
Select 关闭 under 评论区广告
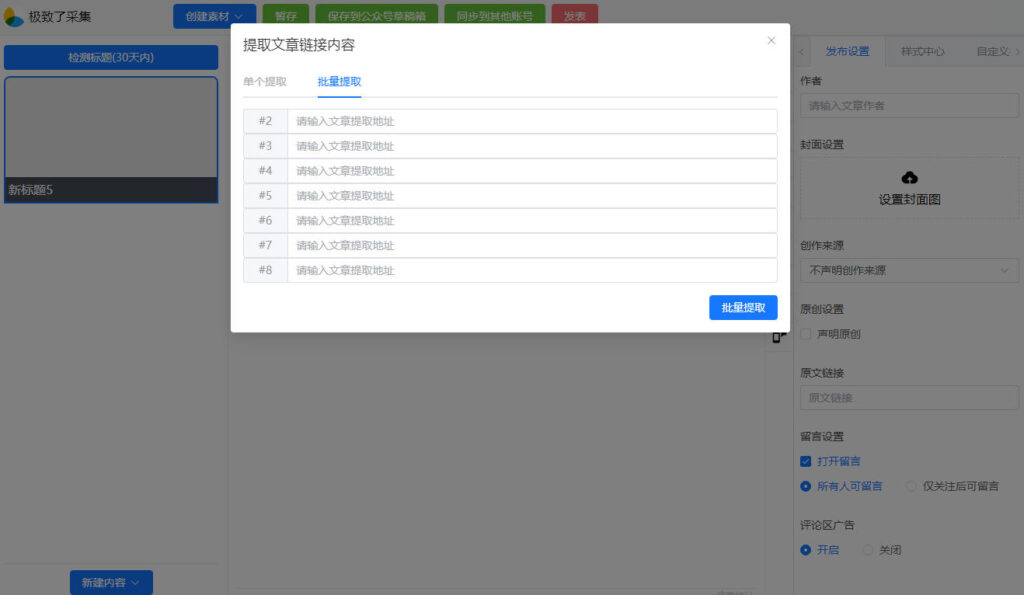click(x=866, y=550)
